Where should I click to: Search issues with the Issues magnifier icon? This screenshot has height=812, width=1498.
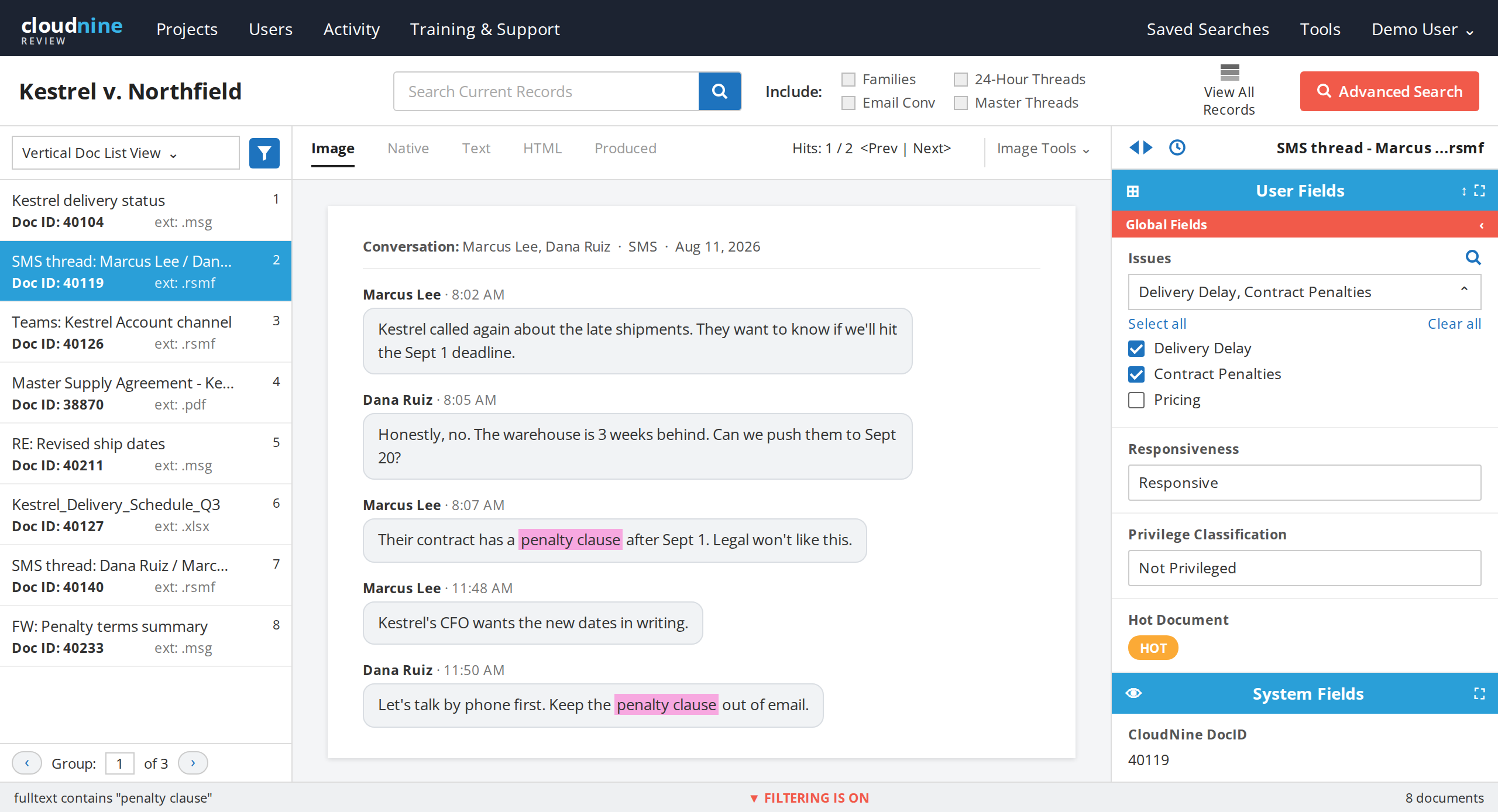coord(1473,257)
